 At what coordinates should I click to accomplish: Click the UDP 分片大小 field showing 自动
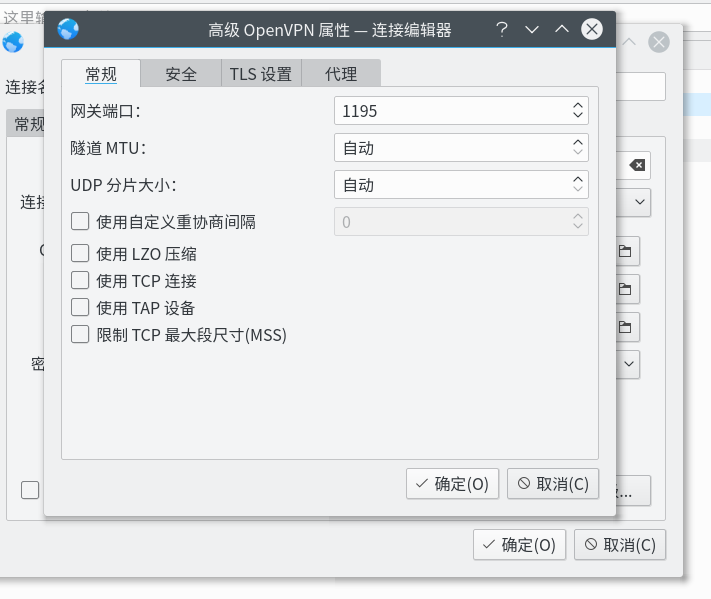(461, 185)
